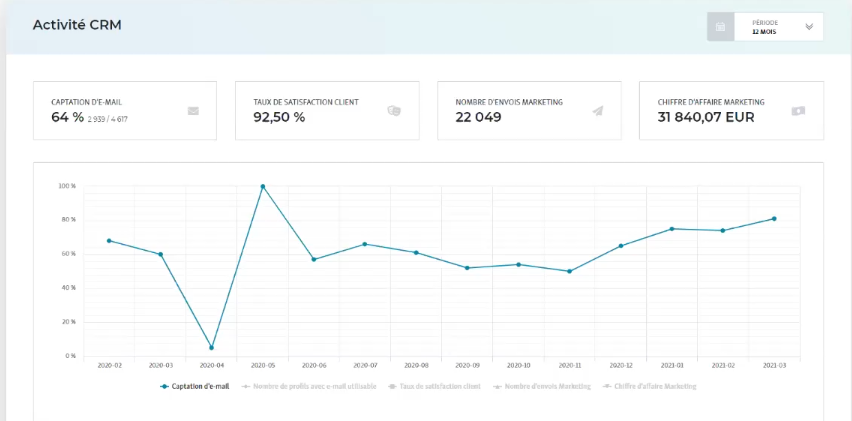Open the Chiffre d'affaire Marketing card

(731, 110)
